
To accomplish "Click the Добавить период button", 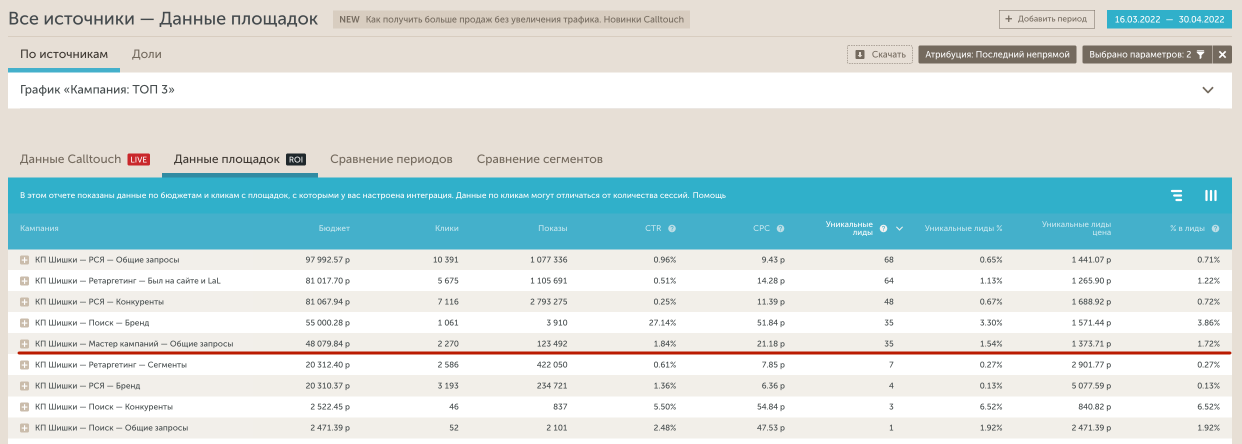I will [1045, 19].
